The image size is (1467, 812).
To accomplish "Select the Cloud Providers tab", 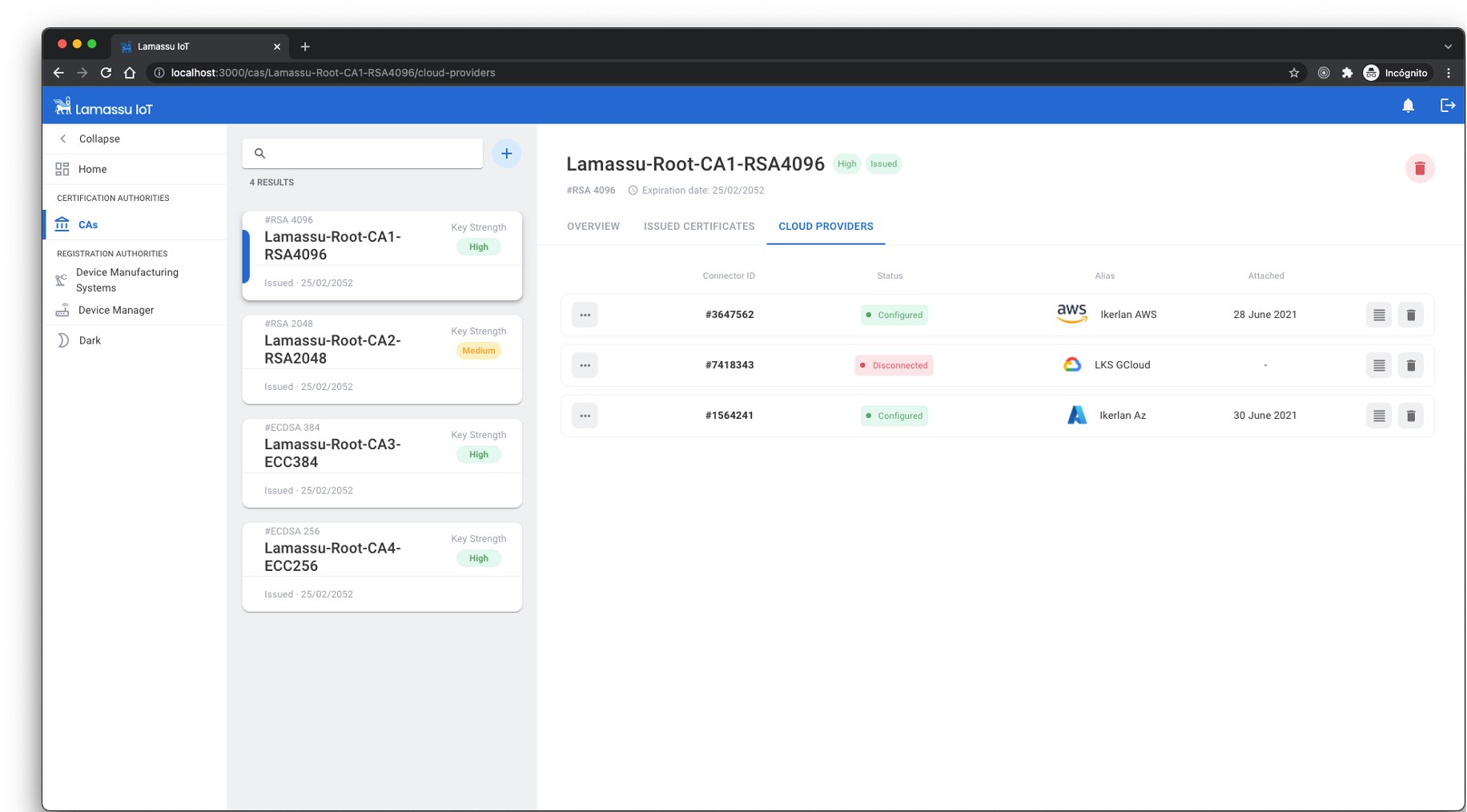I will [826, 227].
